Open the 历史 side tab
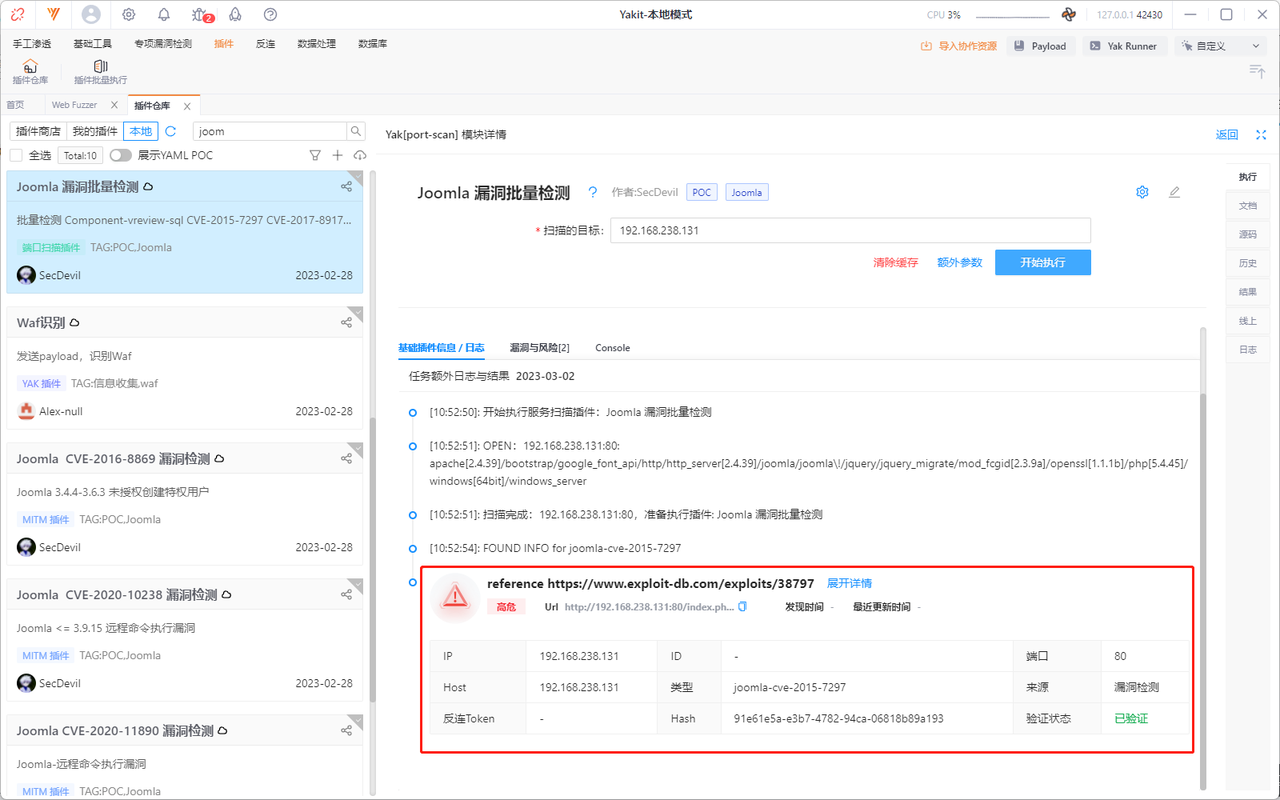 click(1248, 263)
